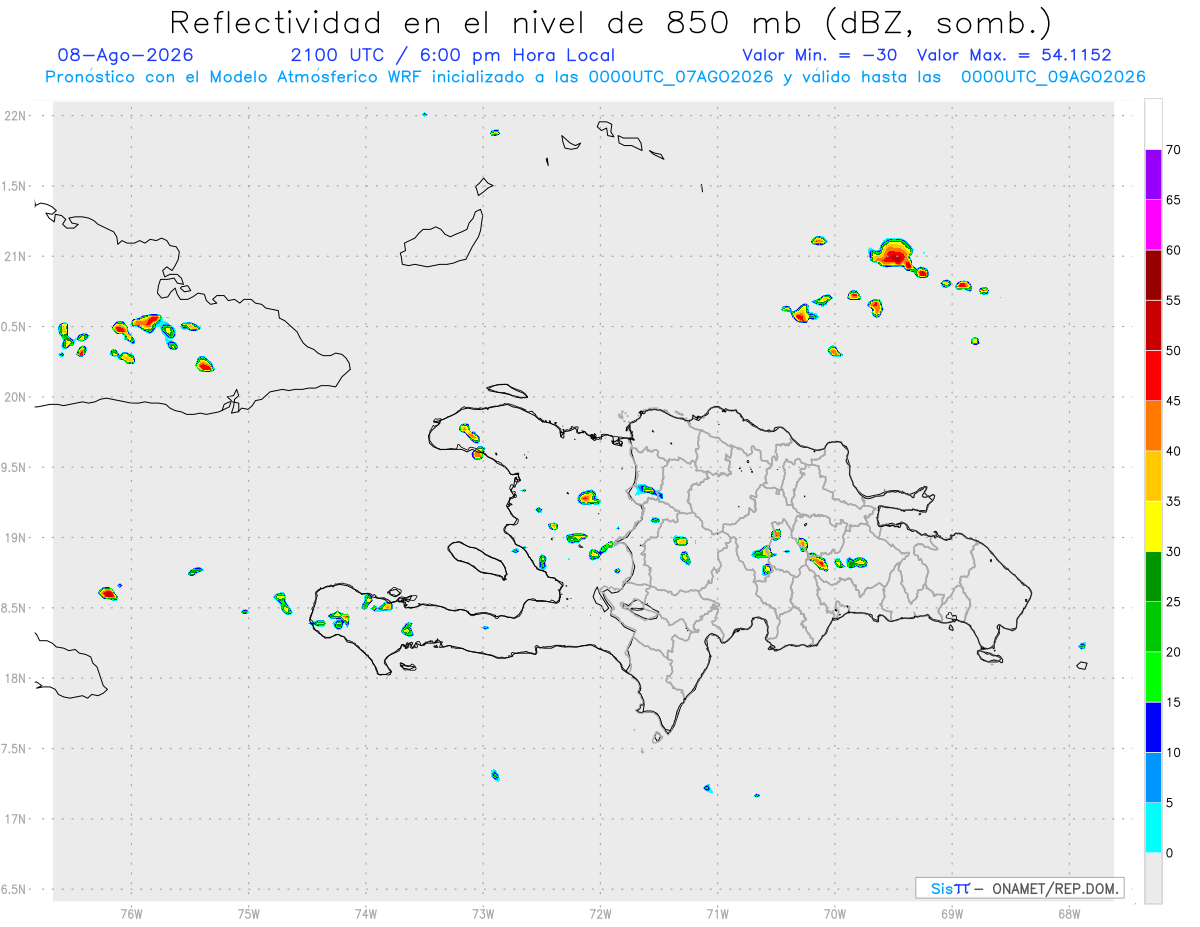Click the '20N' latitude axis label
The height and width of the screenshot is (927, 1200).
click(16, 397)
